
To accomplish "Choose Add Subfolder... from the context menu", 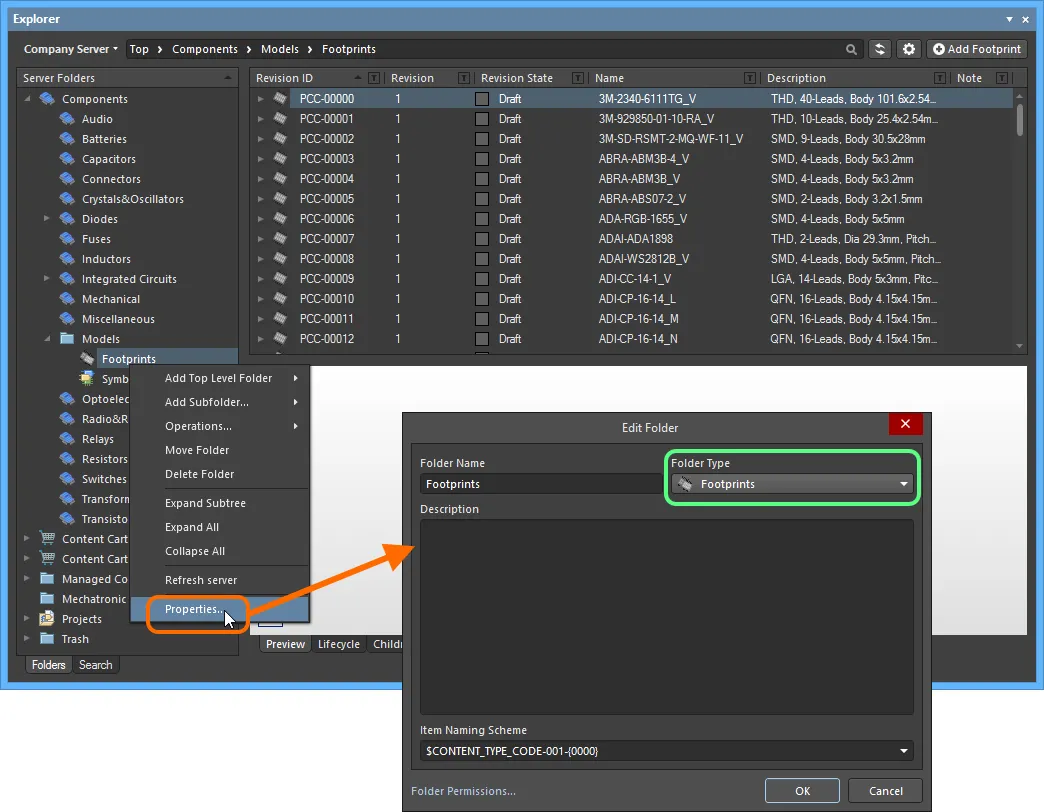I will pyautogui.click(x=220, y=402).
